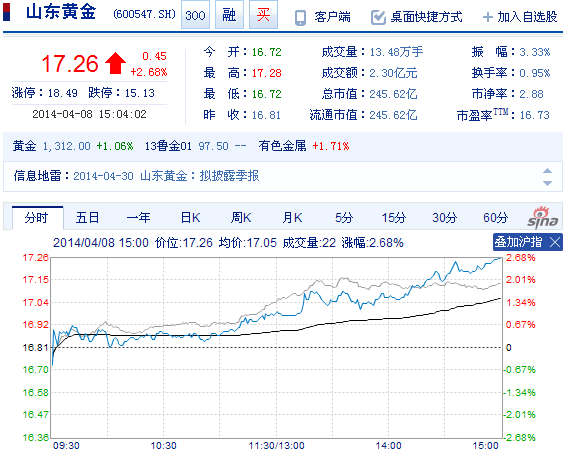
Task: Click the 昨收 value 16.81
Action: pyautogui.click(x=266, y=115)
